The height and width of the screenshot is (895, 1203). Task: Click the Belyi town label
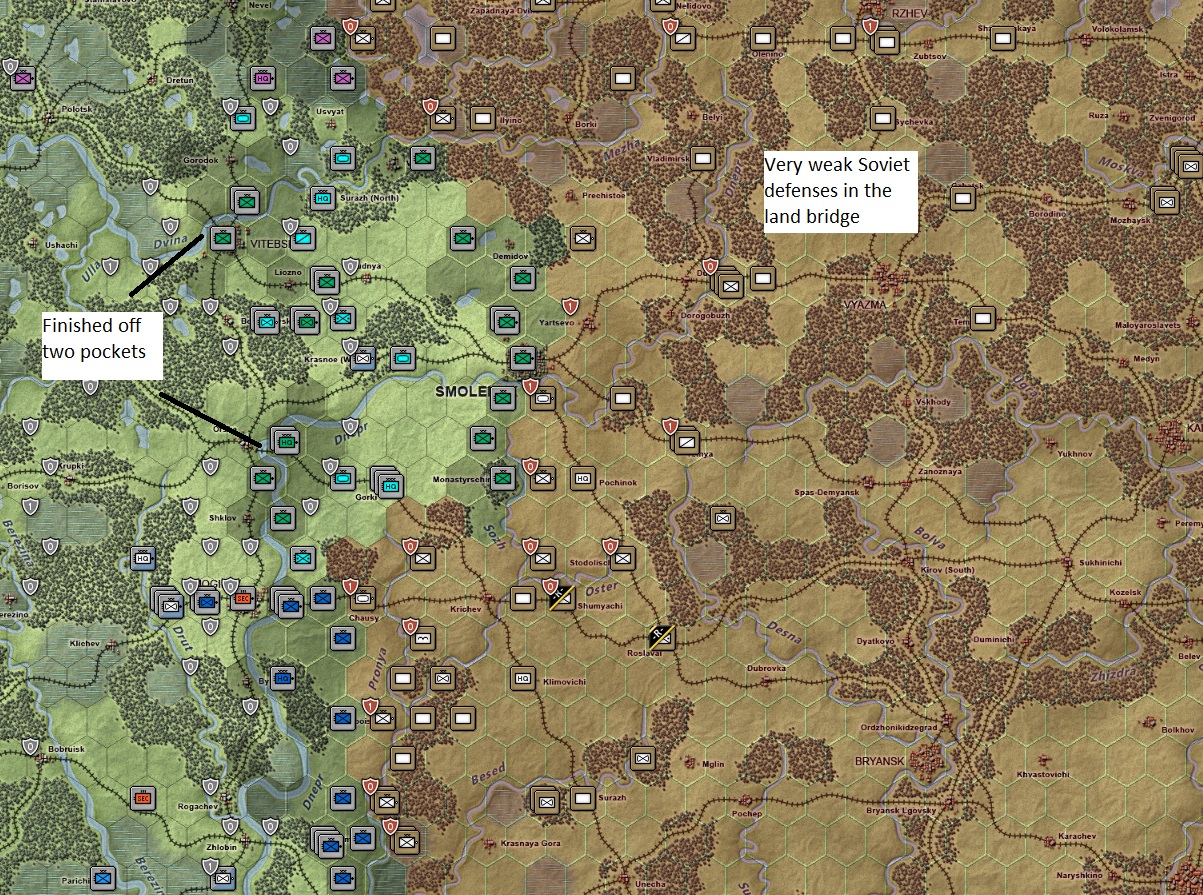pos(713,117)
